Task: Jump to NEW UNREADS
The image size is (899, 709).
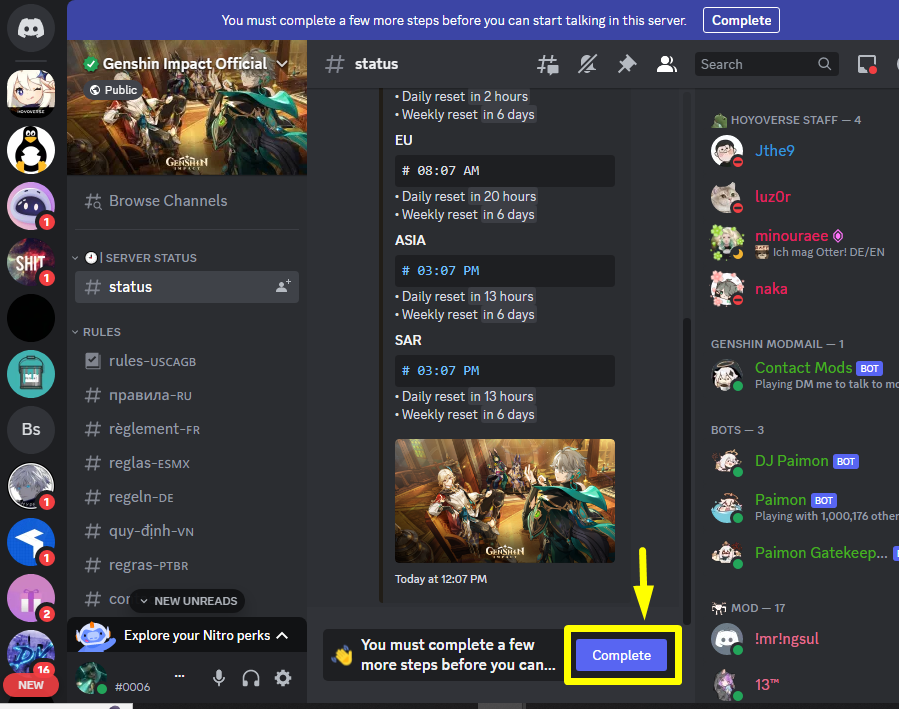Action: [187, 601]
